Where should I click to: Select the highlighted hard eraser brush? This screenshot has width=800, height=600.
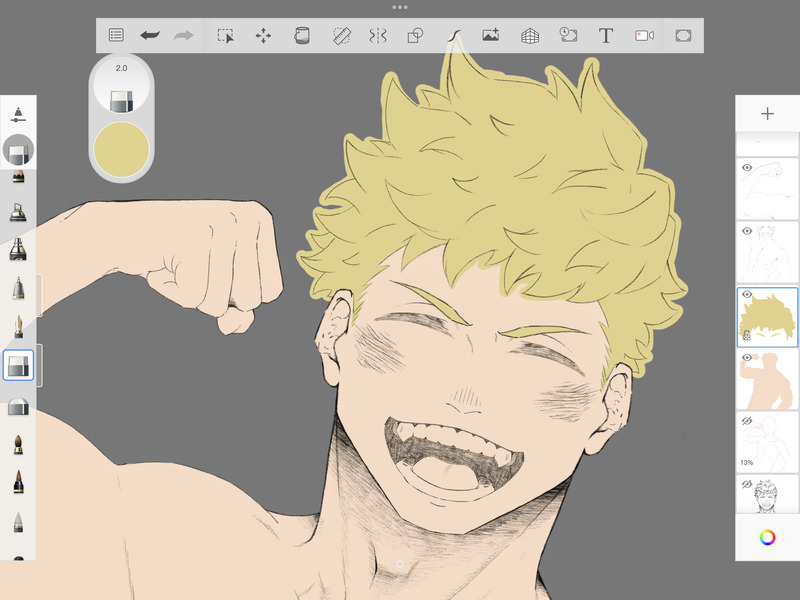click(18, 365)
